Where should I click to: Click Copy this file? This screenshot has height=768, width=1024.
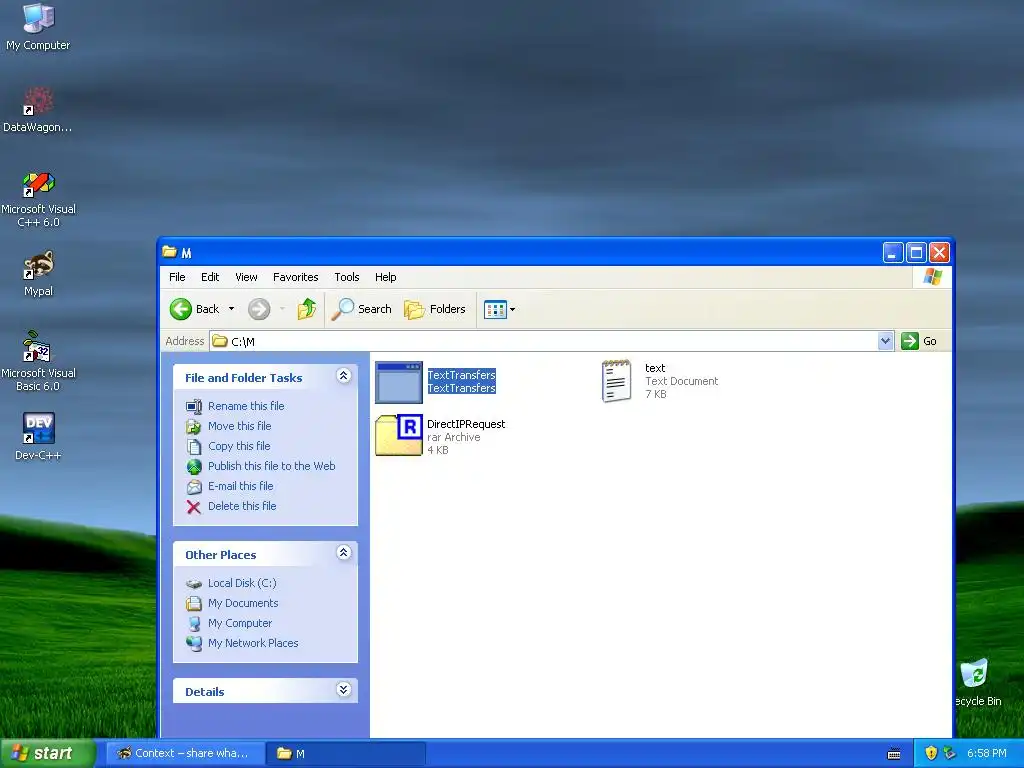tap(239, 446)
